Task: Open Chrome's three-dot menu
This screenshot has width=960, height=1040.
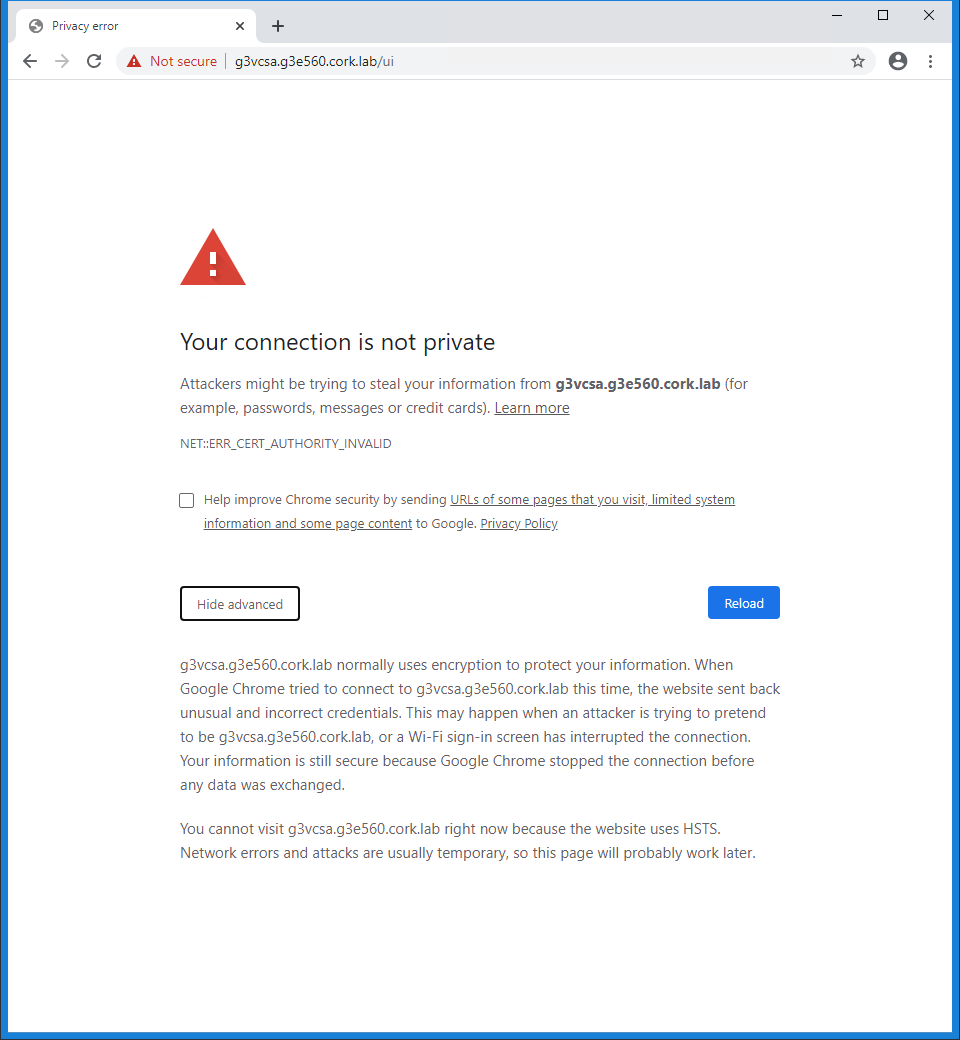Action: point(930,61)
